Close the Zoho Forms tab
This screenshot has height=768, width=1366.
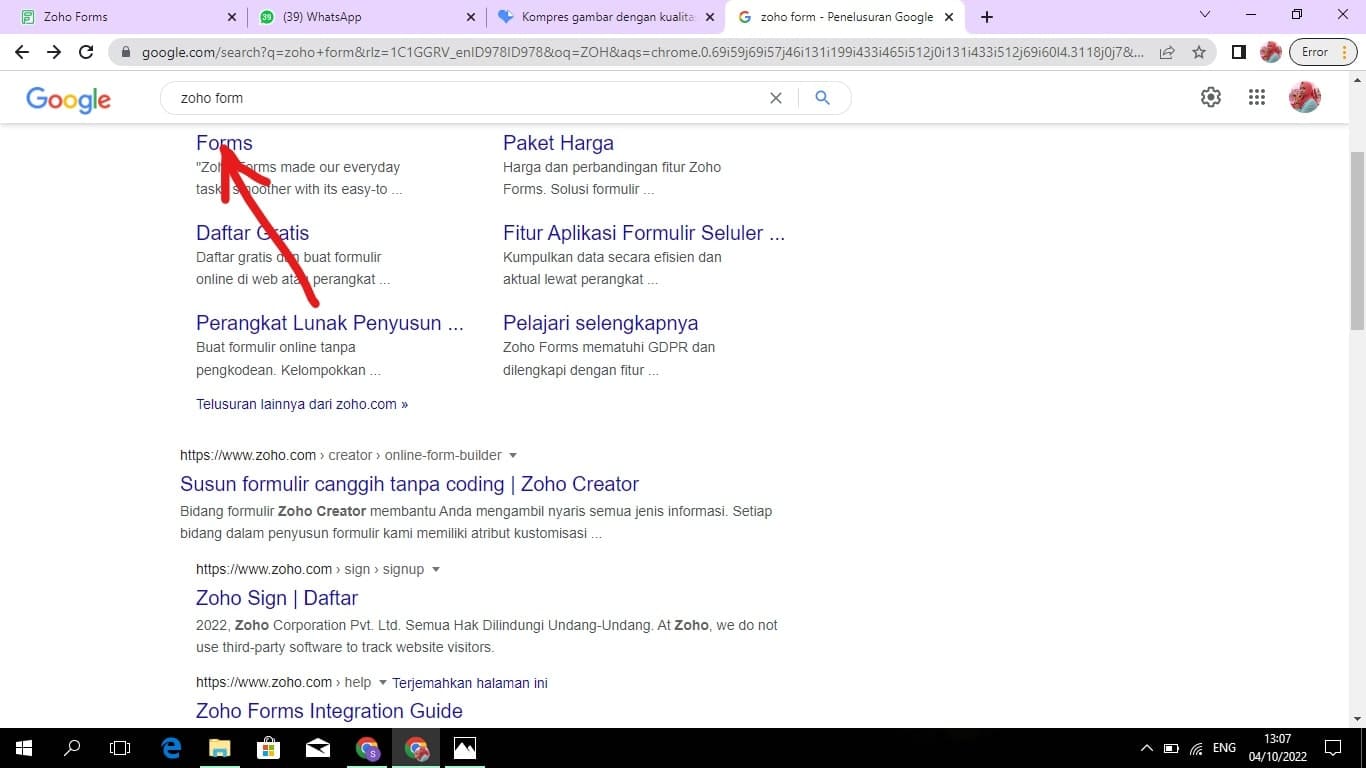[x=231, y=17]
